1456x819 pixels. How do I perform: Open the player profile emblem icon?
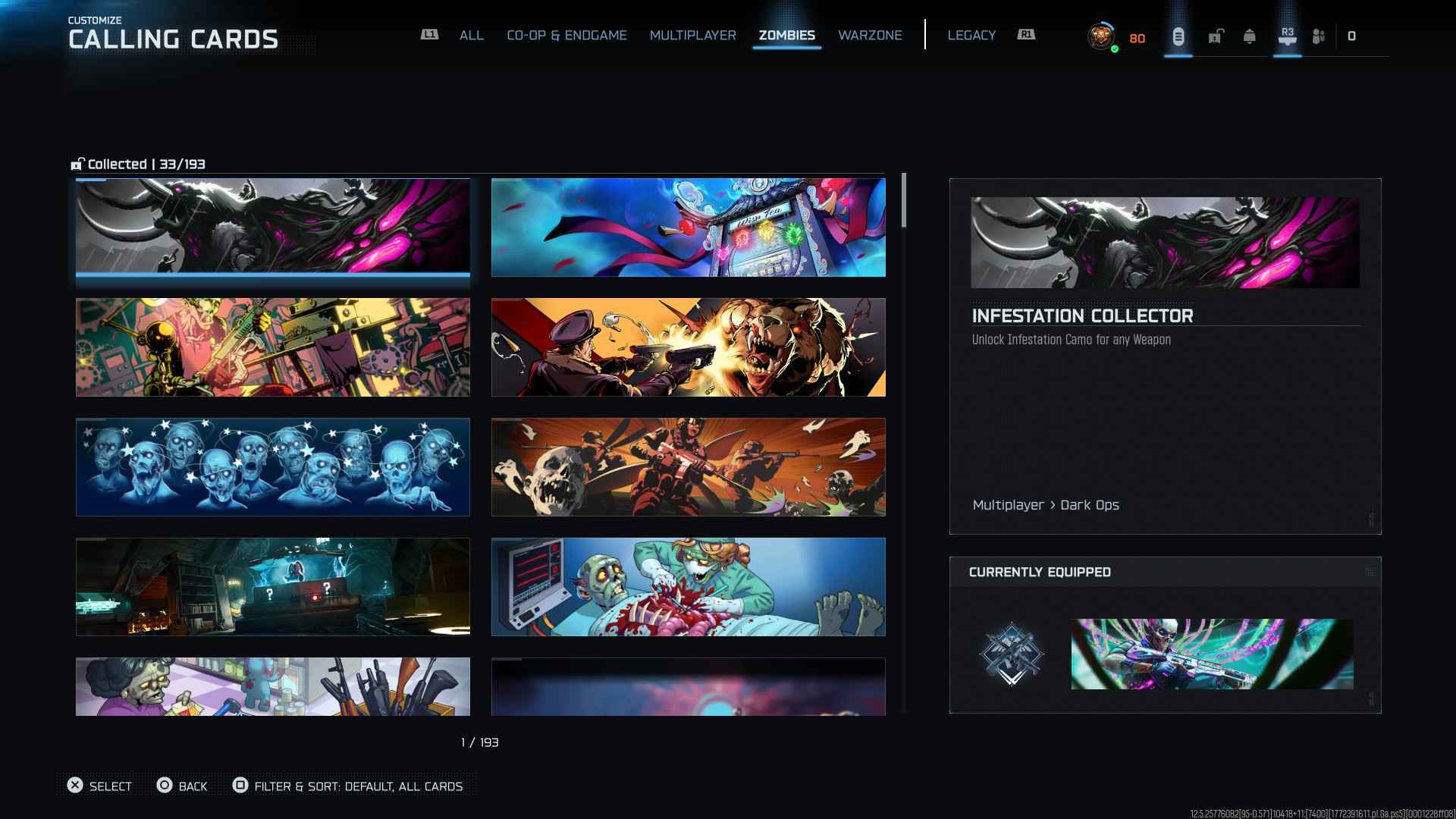[x=1101, y=36]
